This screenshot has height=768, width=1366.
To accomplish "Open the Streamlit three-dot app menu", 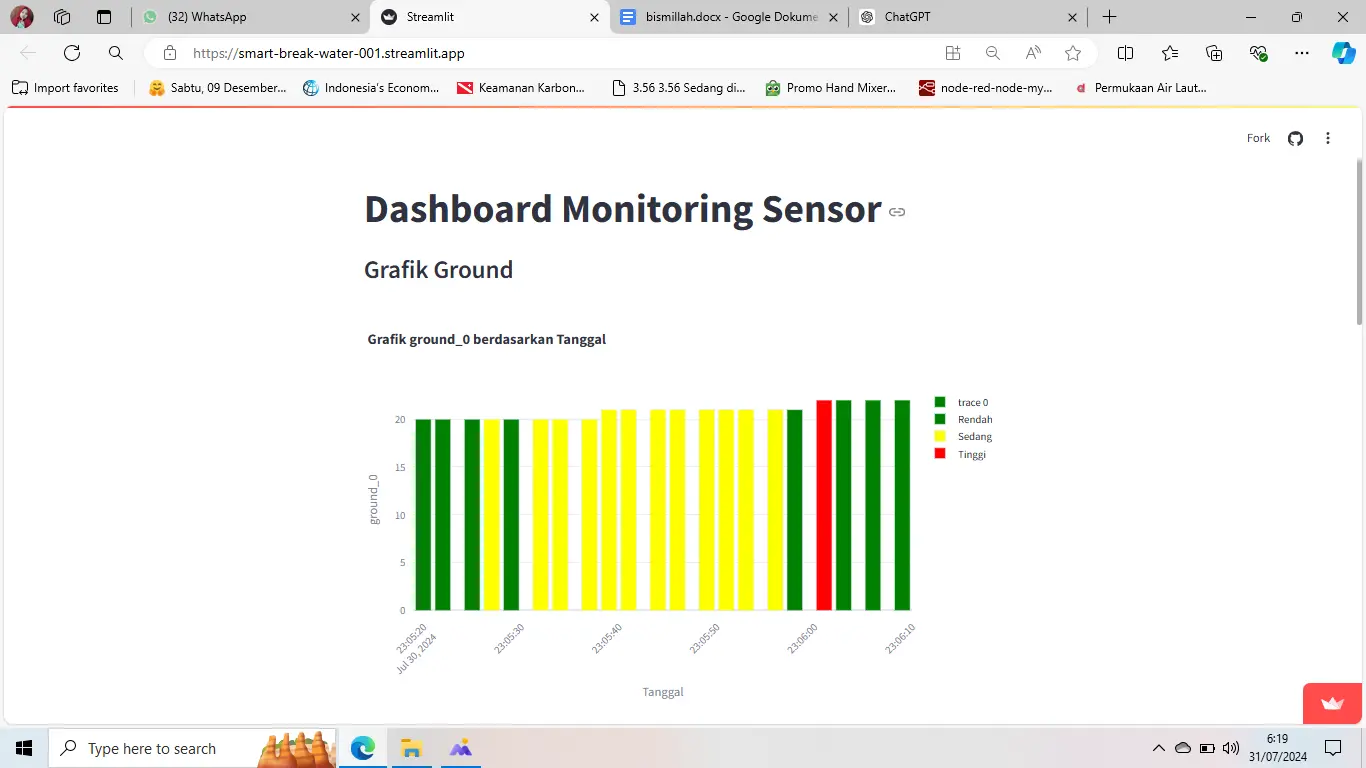I will click(x=1328, y=138).
